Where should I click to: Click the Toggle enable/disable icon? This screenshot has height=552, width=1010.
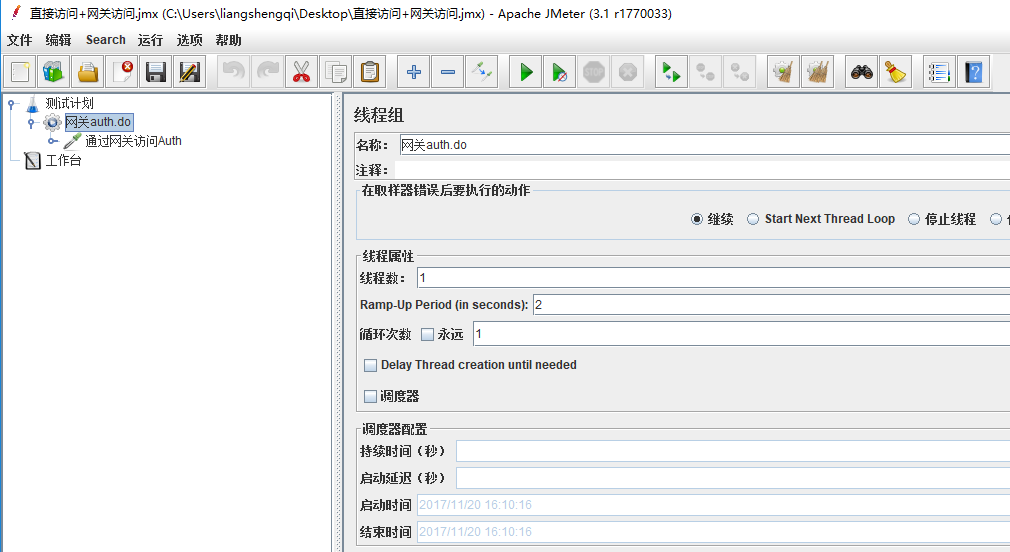click(482, 71)
